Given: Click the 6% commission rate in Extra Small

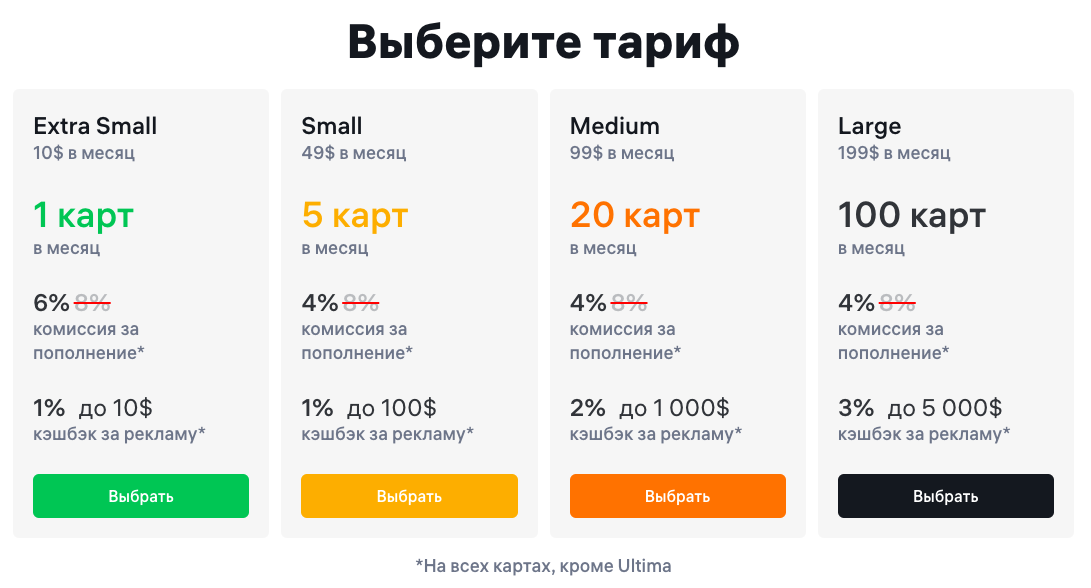Looking at the screenshot, I should pos(51,303).
